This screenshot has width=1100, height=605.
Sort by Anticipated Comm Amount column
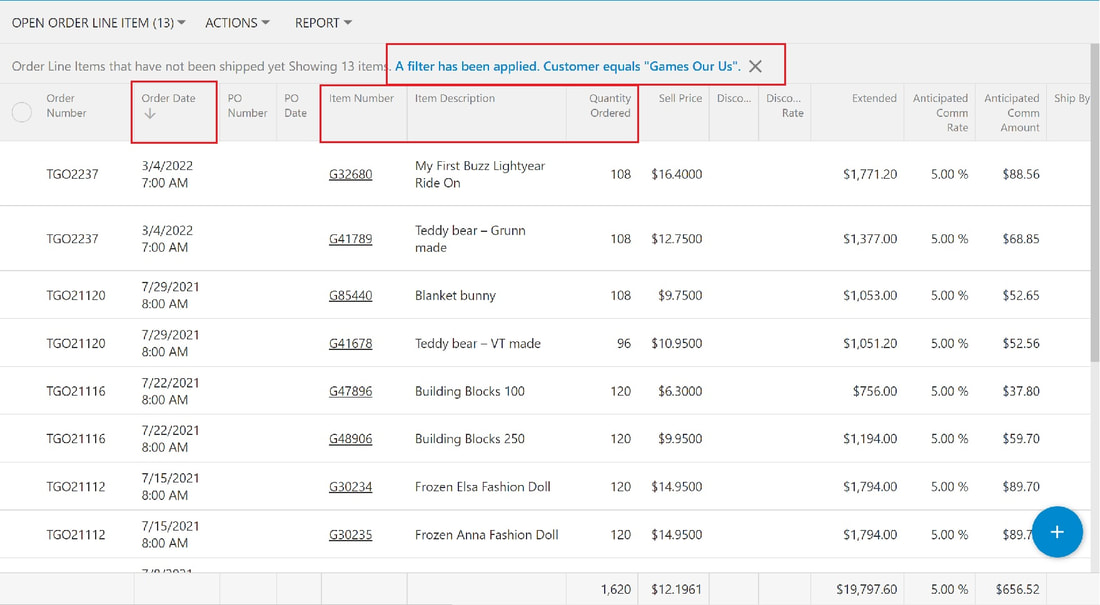click(1012, 112)
